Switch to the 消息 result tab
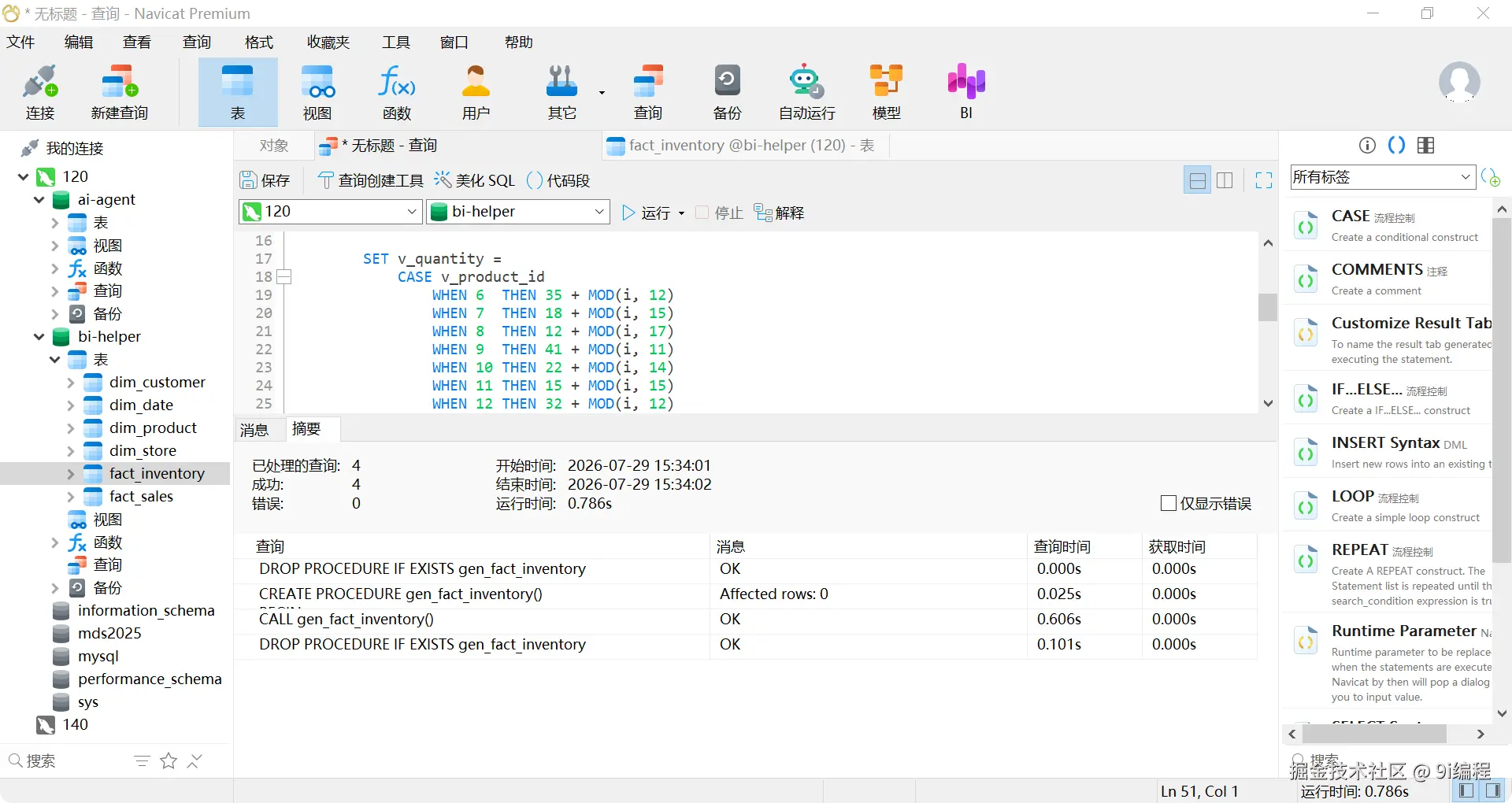The image size is (1512, 803). pyautogui.click(x=254, y=430)
